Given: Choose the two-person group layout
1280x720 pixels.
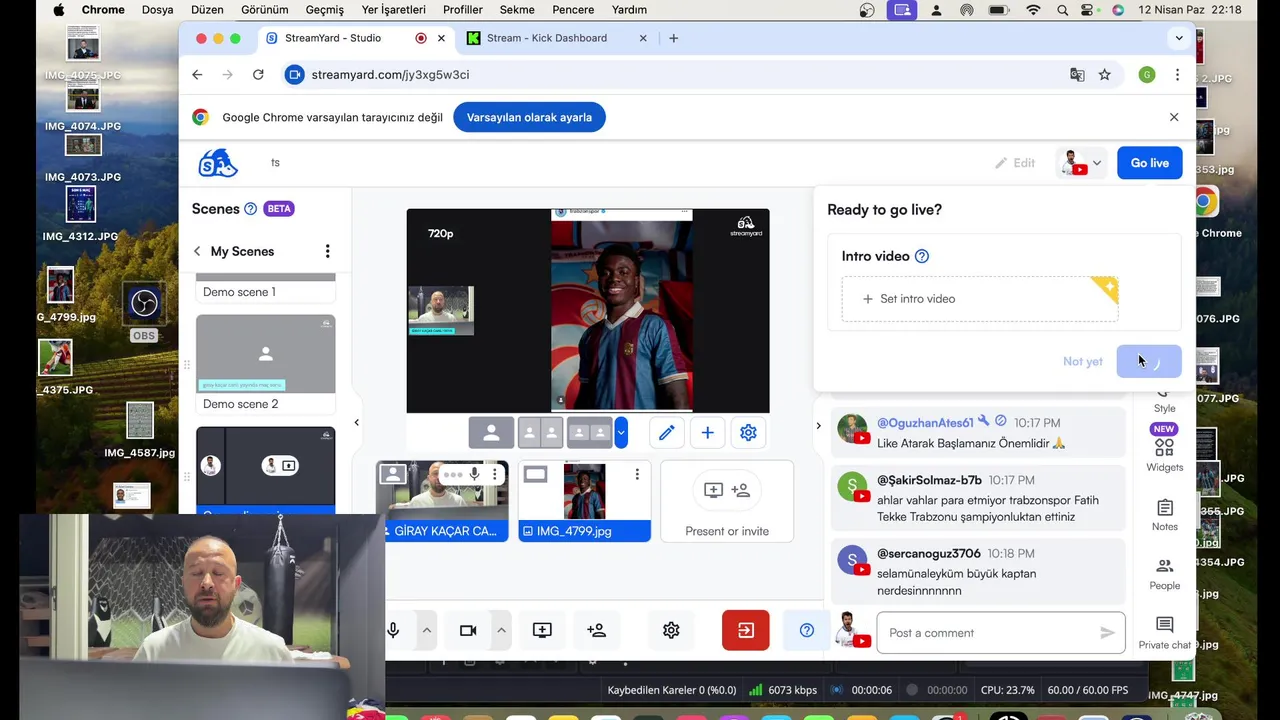Looking at the screenshot, I should point(589,433).
